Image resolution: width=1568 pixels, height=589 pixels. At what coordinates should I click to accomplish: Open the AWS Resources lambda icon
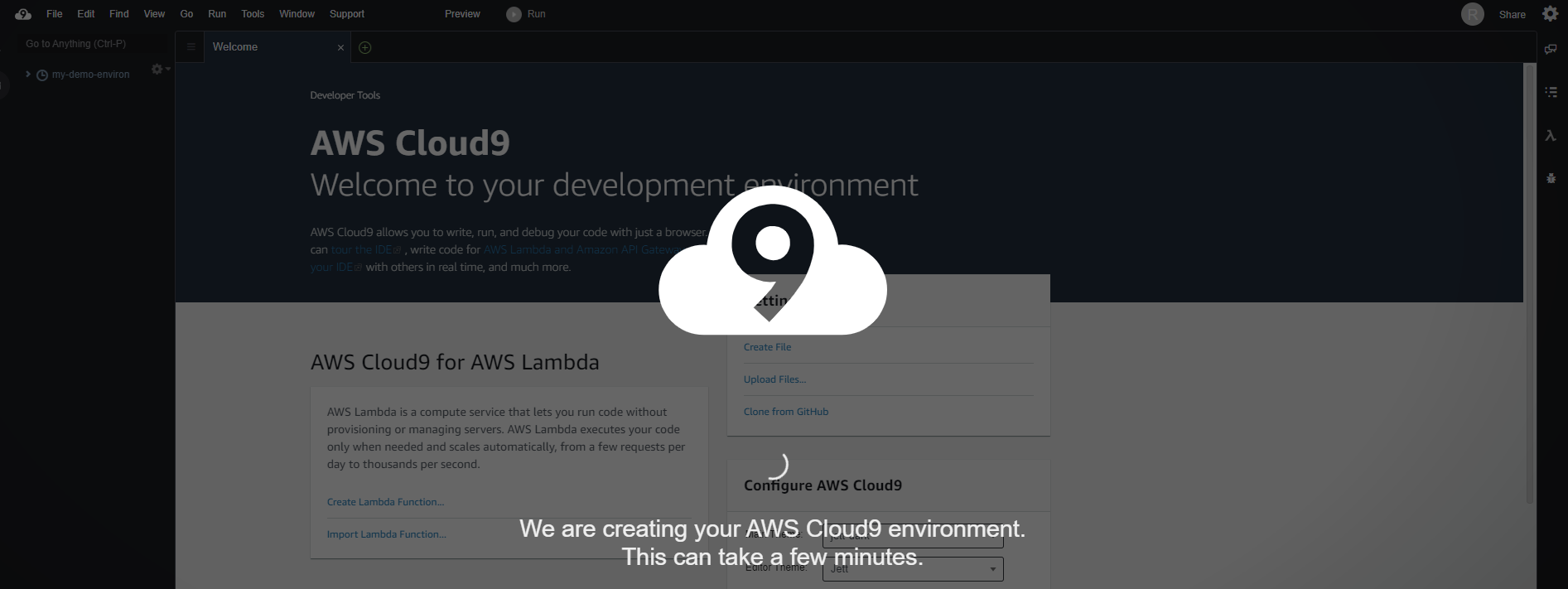point(1551,135)
